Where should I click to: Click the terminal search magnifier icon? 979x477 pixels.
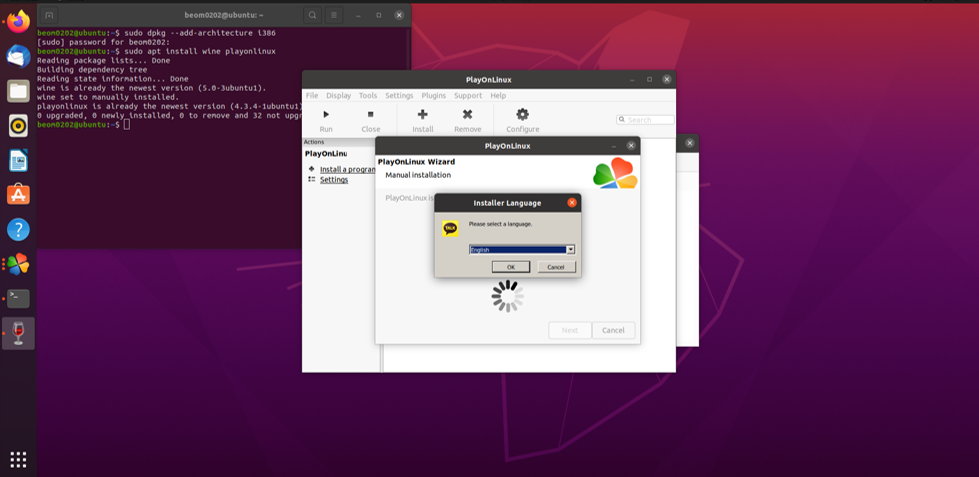tap(312, 15)
